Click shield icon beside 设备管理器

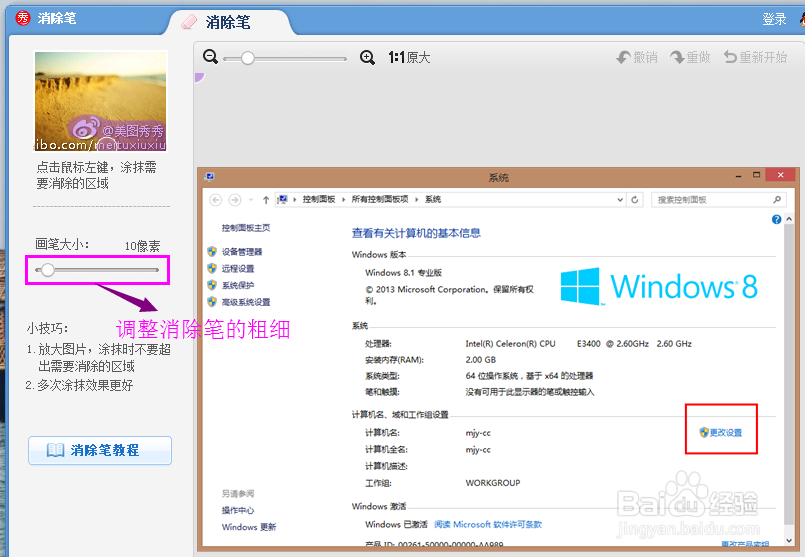click(212, 251)
